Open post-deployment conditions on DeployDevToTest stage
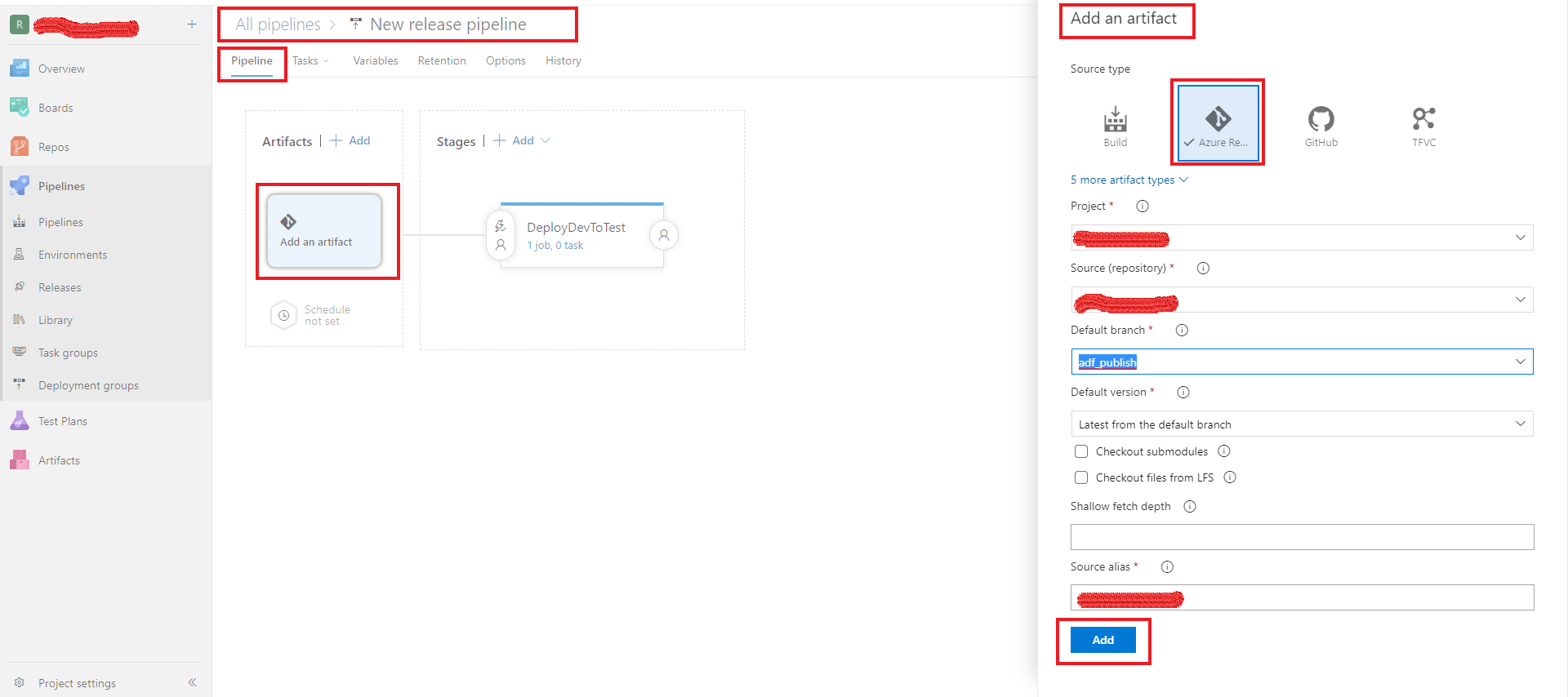1568x697 pixels. [x=664, y=235]
